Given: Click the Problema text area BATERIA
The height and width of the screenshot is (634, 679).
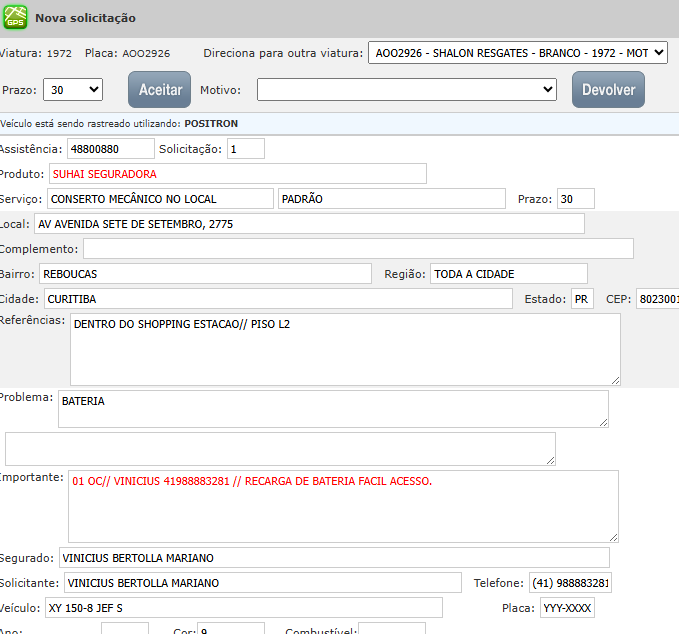Looking at the screenshot, I should (x=333, y=409).
